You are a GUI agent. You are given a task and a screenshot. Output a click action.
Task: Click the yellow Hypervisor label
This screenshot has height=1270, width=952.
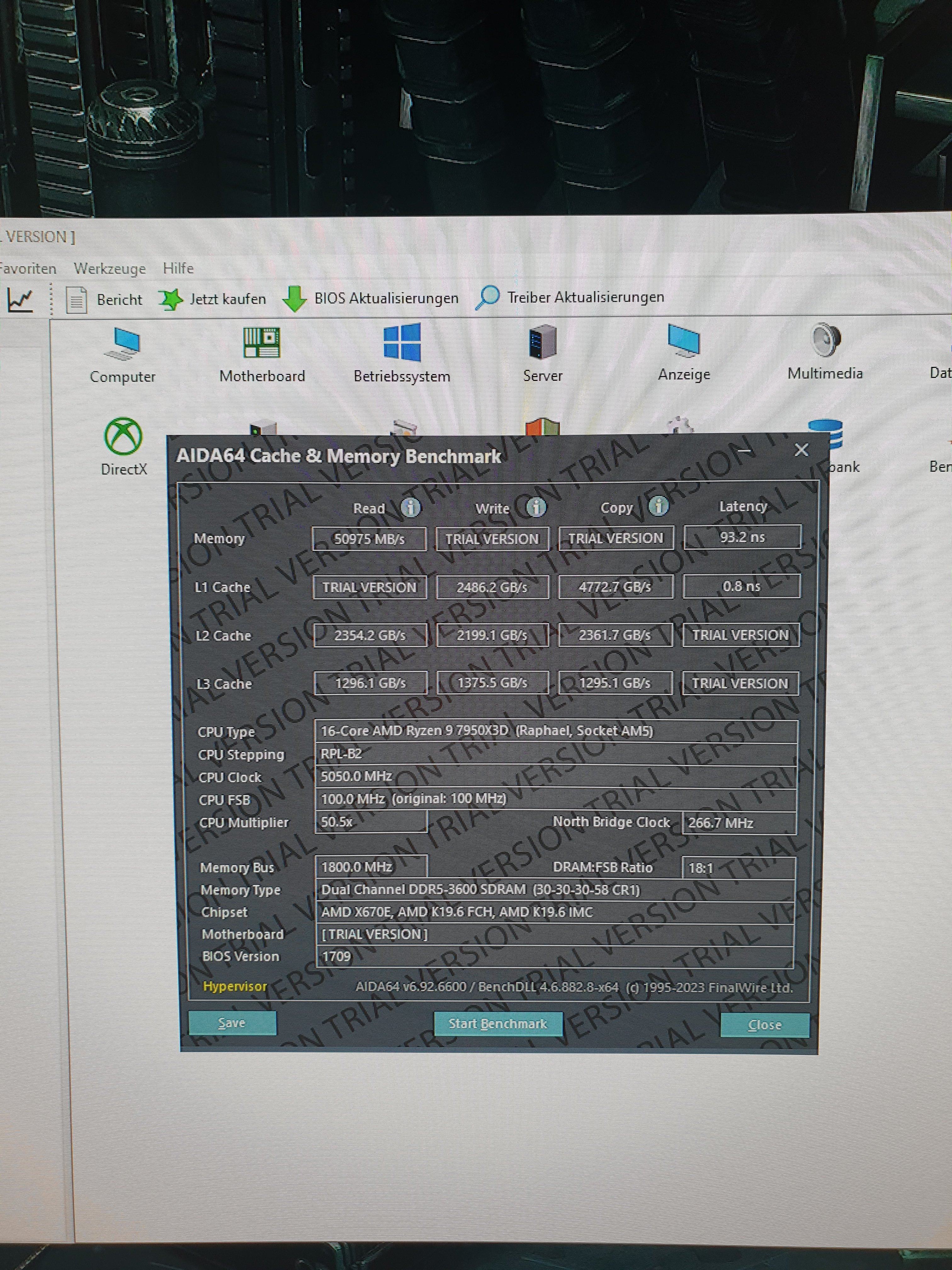point(235,987)
